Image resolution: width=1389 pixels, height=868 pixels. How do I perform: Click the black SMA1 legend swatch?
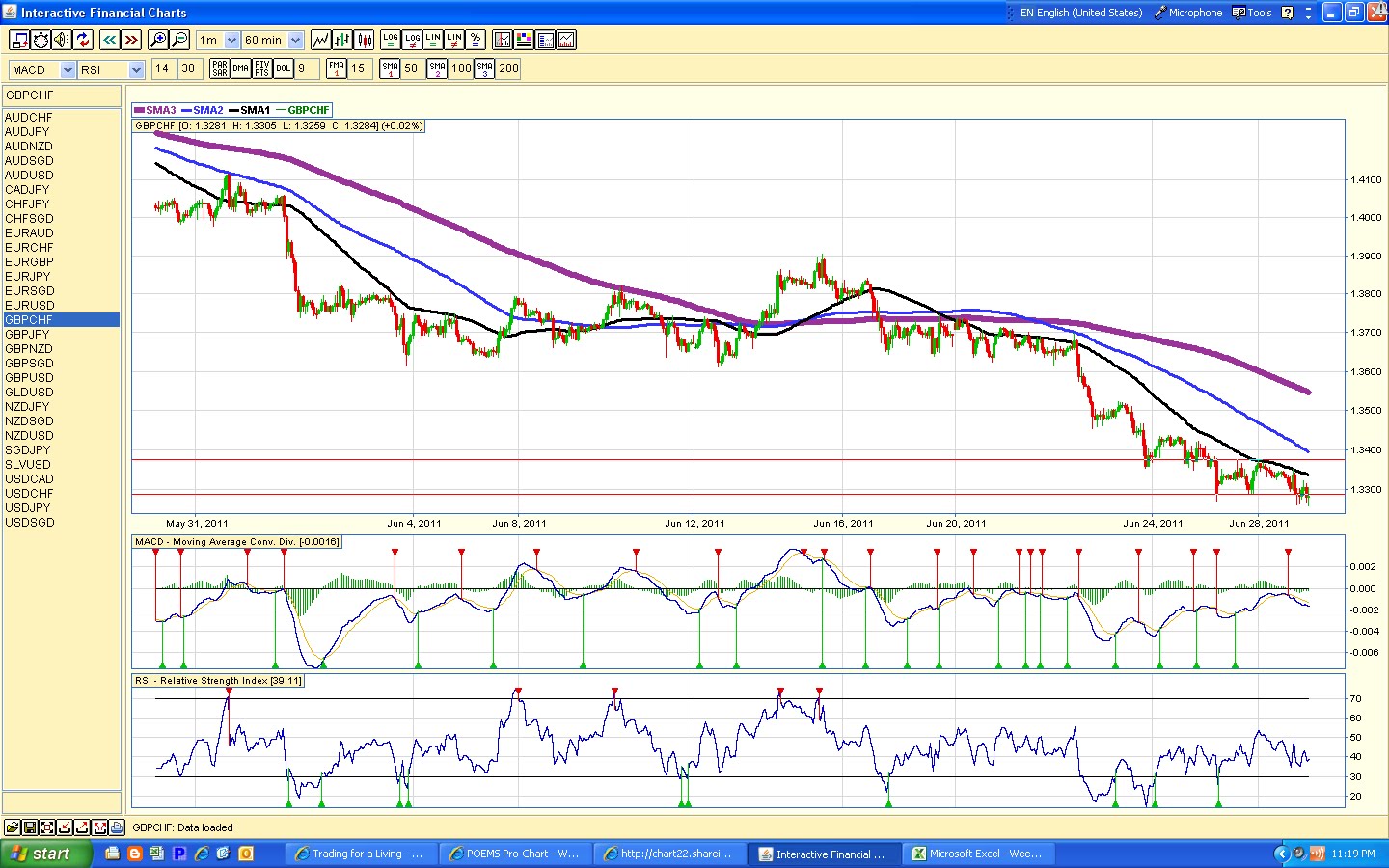pos(233,110)
